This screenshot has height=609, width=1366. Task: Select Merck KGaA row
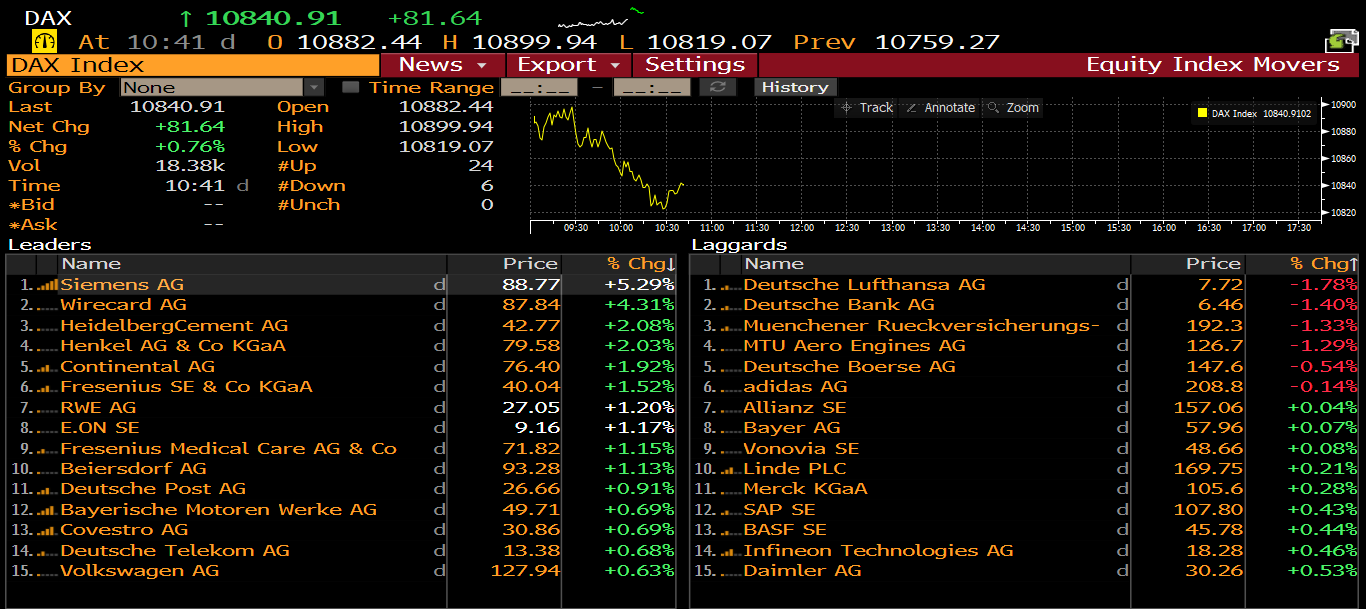(1025, 489)
